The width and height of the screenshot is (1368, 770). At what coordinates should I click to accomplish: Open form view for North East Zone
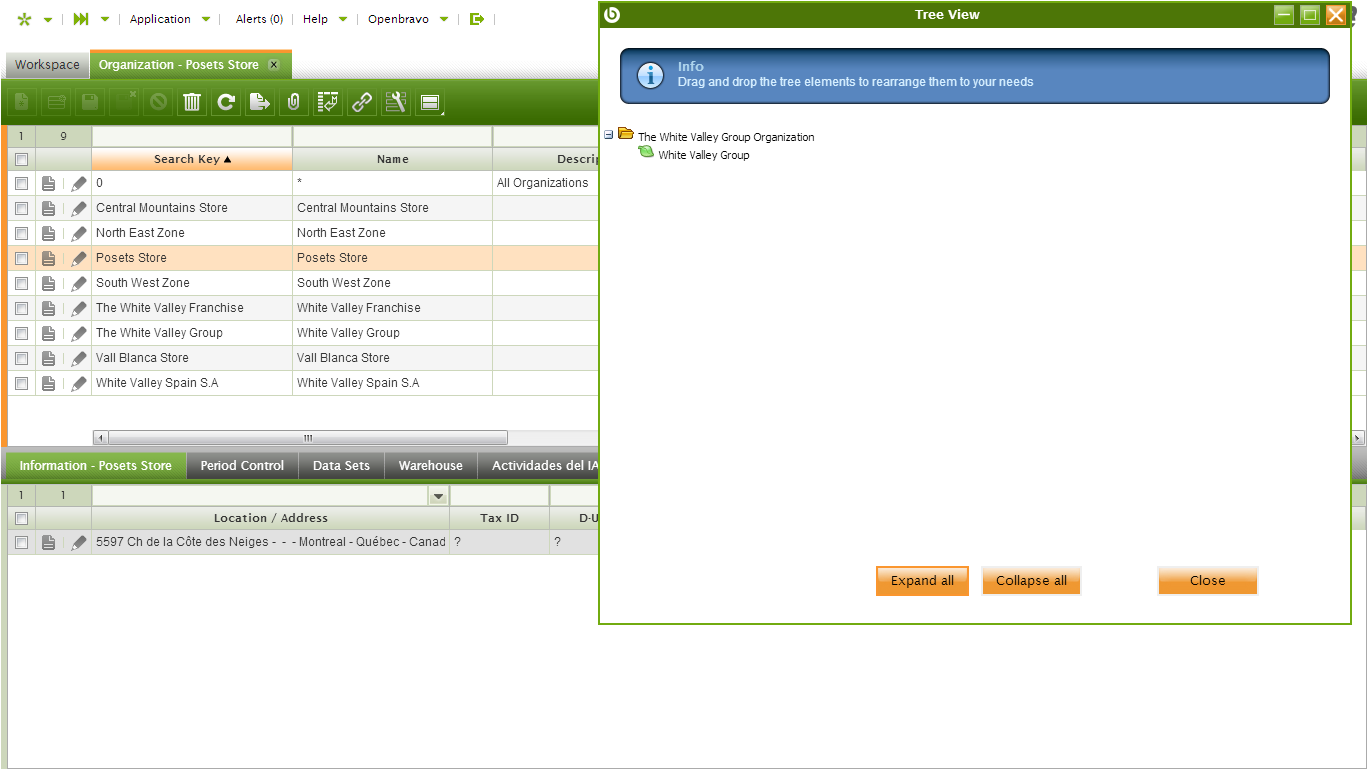click(49, 233)
